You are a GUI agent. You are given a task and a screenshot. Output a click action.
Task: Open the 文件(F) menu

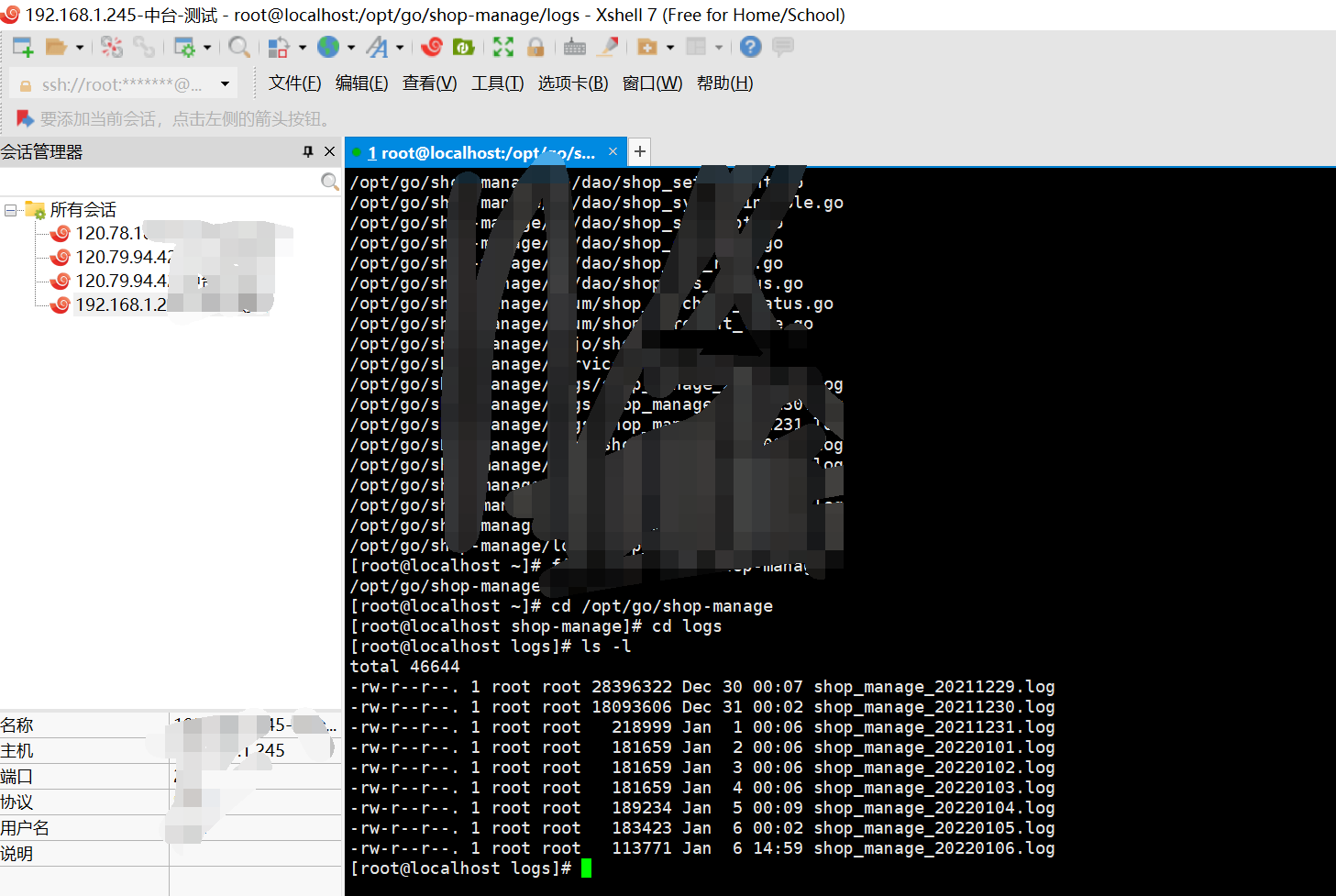tap(294, 83)
